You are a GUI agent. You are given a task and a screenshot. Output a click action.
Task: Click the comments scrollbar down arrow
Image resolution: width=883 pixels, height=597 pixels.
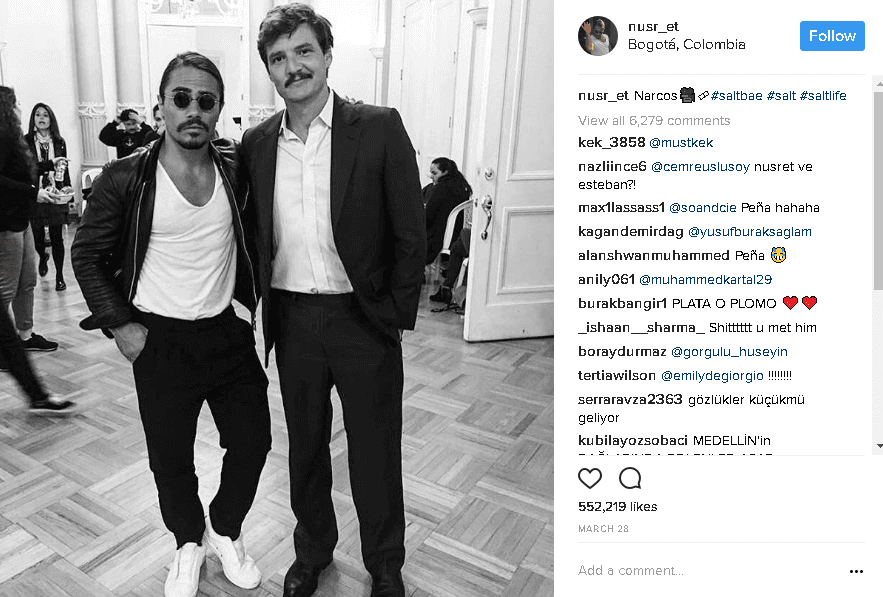tap(879, 446)
